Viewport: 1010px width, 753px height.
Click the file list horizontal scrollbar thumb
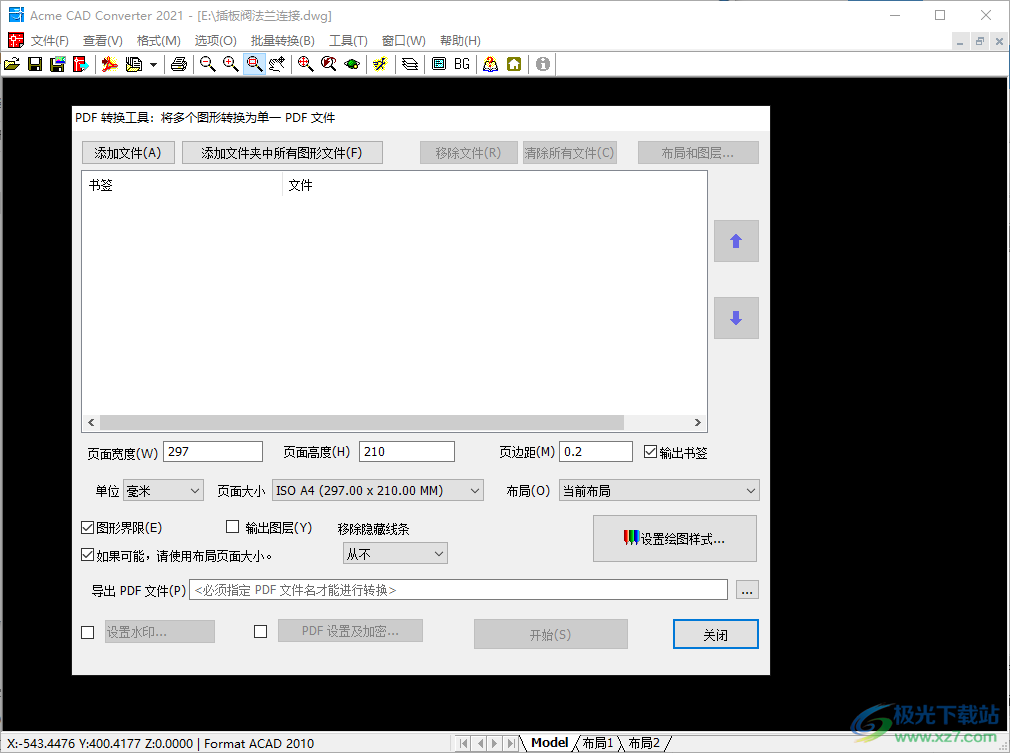(x=362, y=423)
